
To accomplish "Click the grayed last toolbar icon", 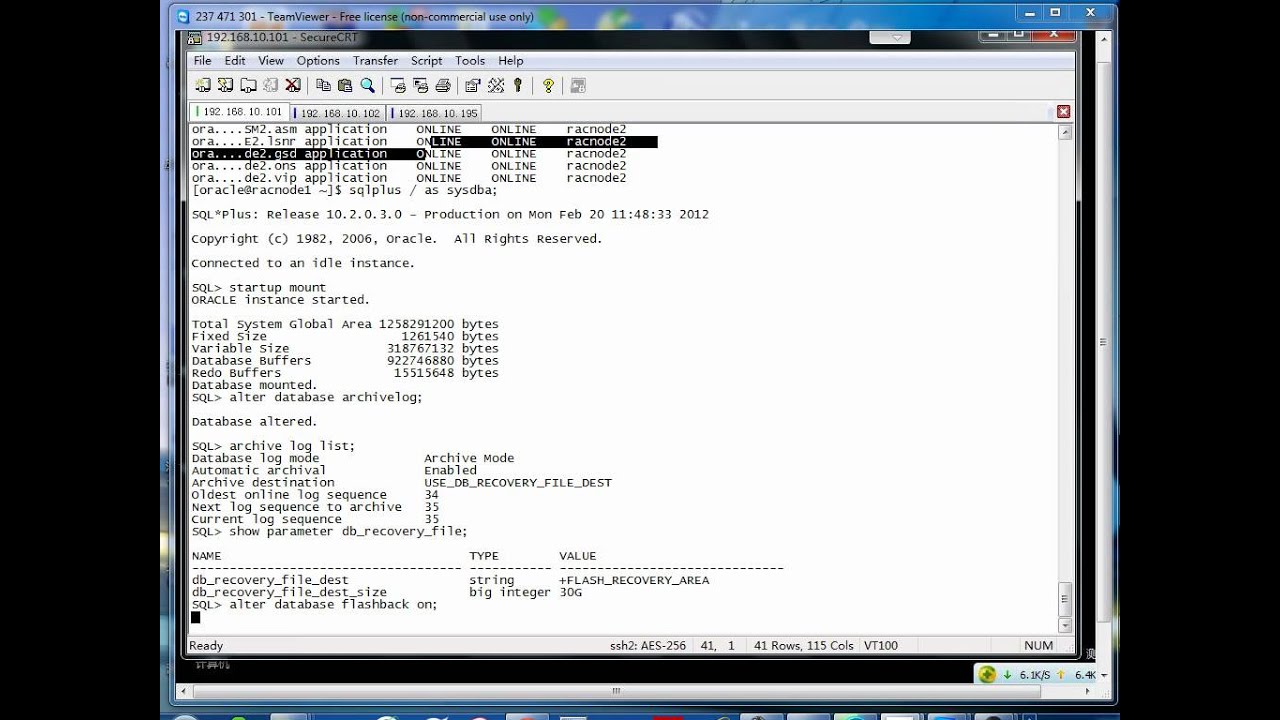I will [578, 86].
